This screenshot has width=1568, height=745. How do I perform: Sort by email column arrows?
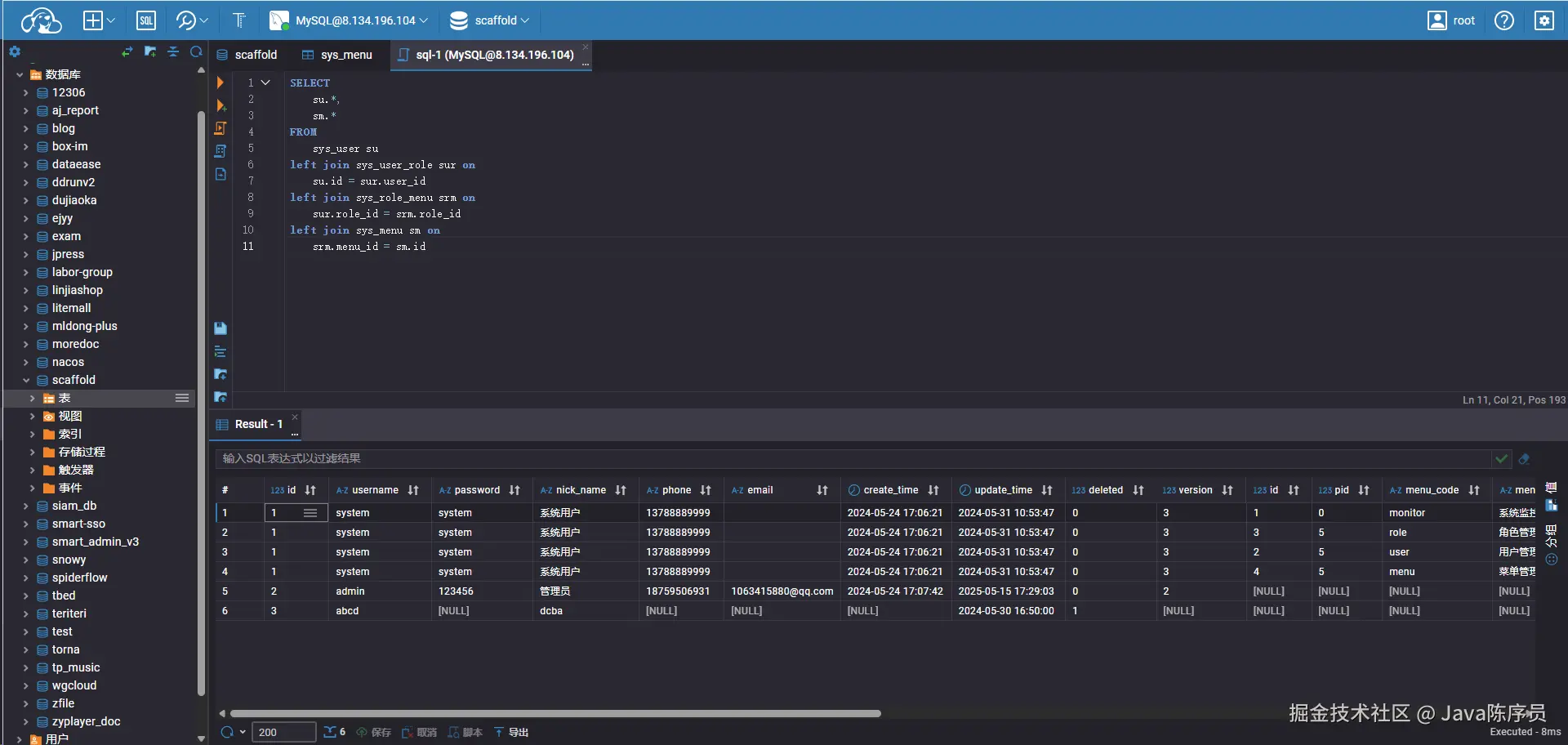coord(822,490)
